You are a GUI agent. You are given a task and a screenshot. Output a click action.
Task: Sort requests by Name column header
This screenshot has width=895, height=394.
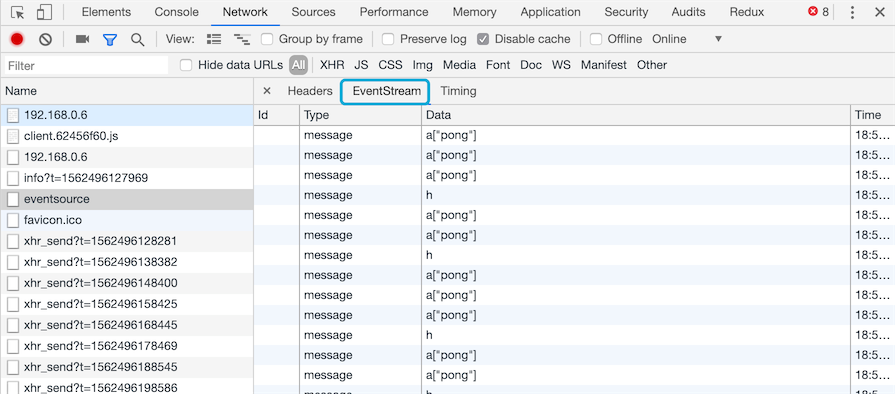pos(127,91)
